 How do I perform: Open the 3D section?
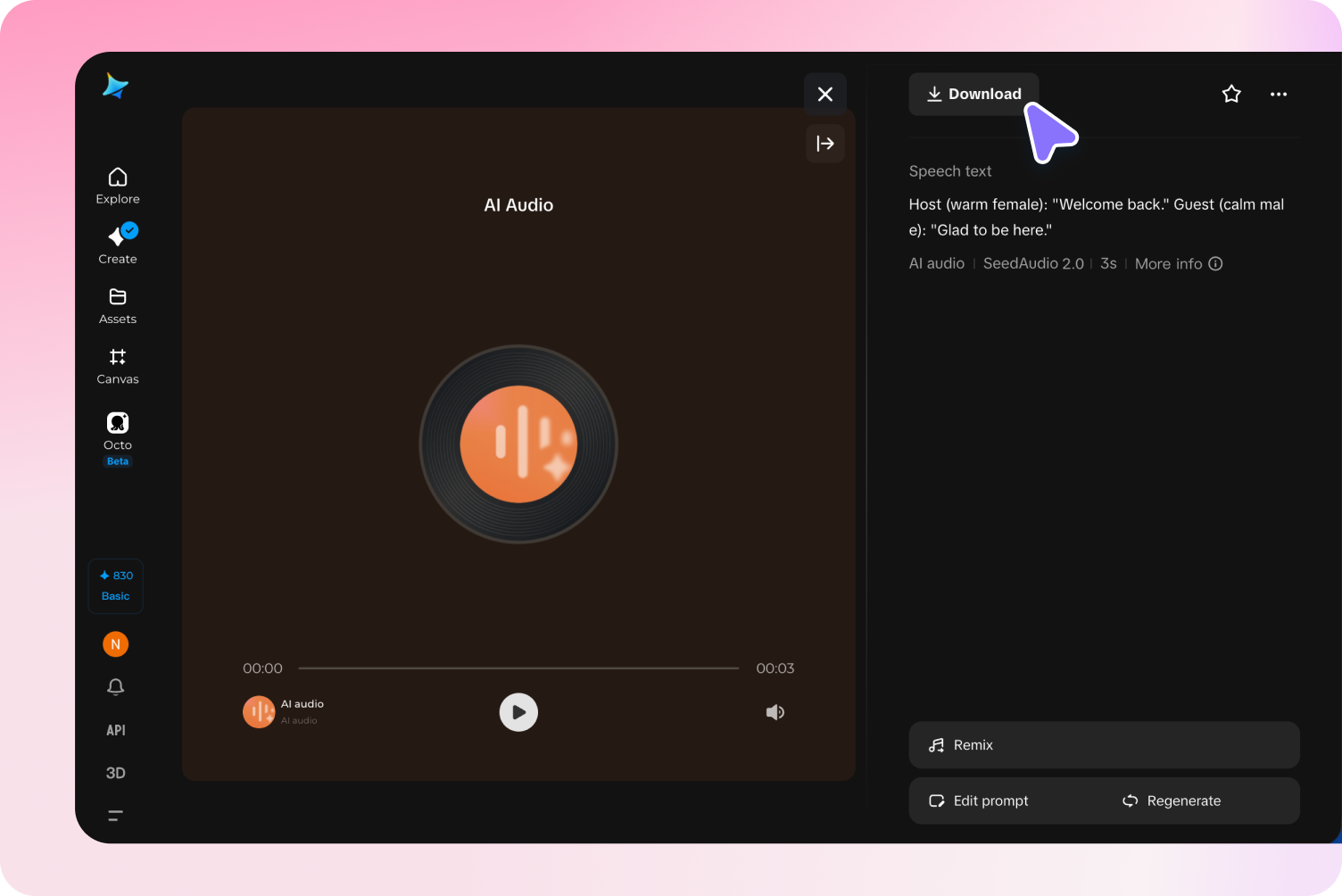click(116, 773)
